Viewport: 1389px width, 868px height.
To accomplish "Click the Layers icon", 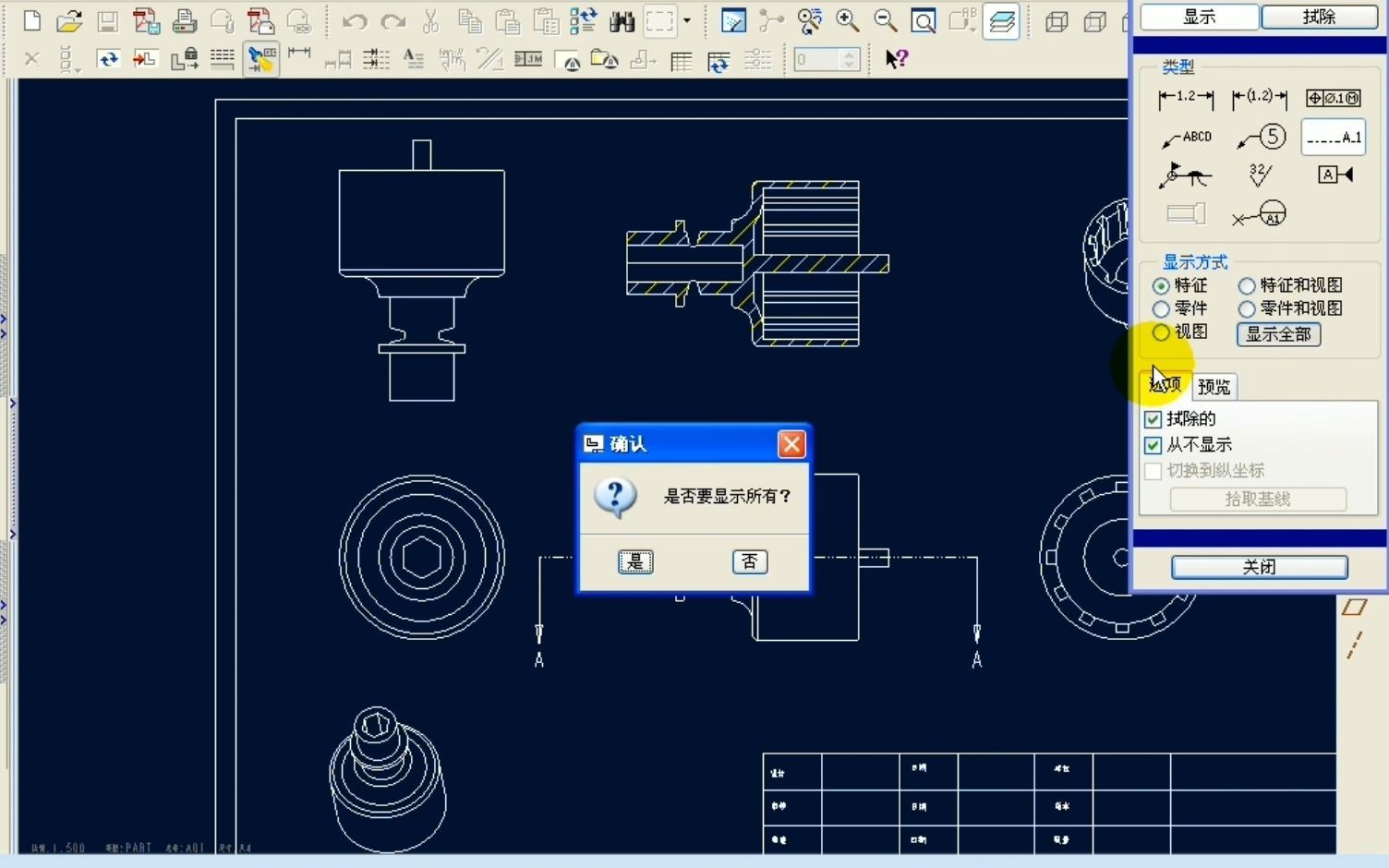I will 1002,20.
